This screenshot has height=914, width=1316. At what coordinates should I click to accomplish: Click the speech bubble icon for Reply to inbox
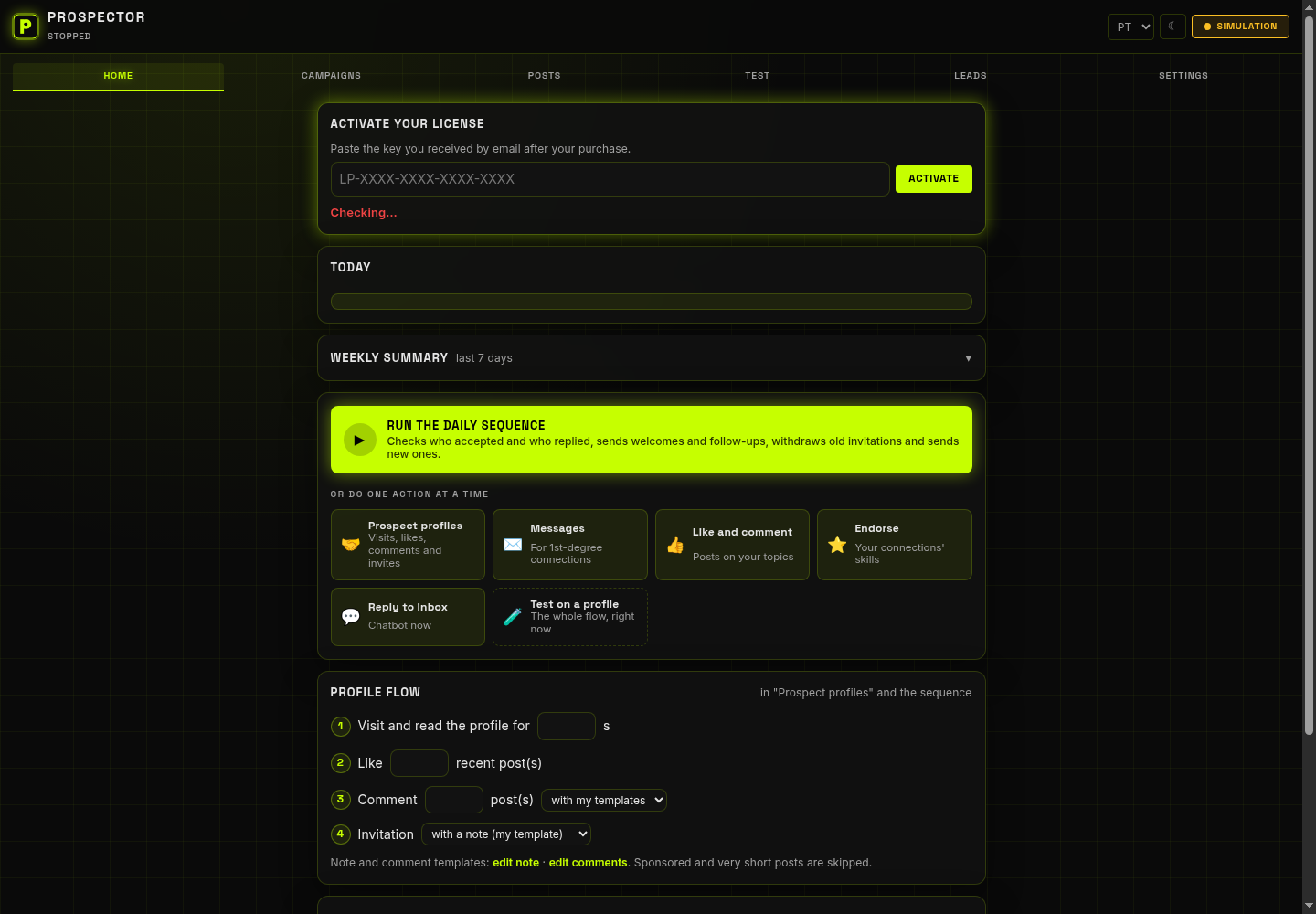pyautogui.click(x=350, y=617)
